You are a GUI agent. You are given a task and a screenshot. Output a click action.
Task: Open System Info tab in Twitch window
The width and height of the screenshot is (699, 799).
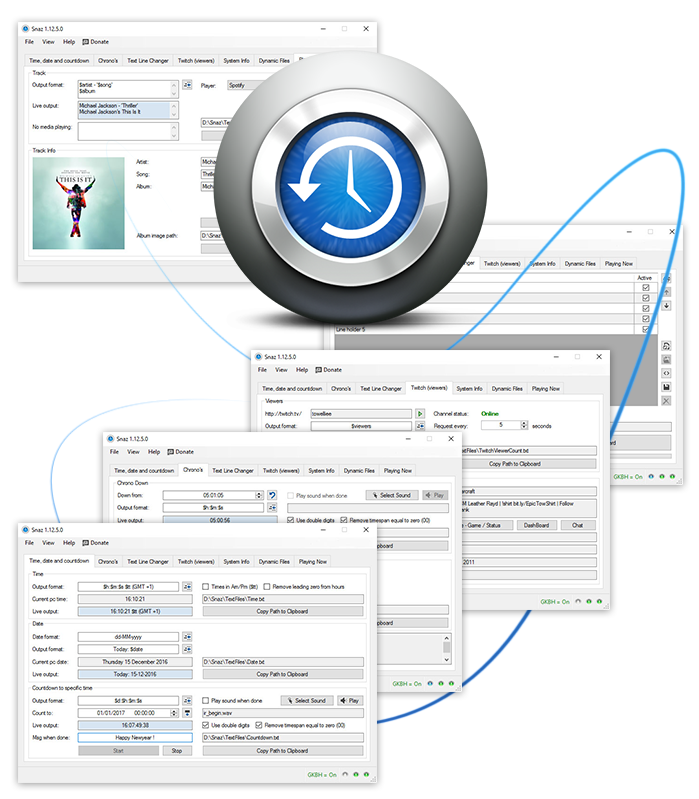tap(469, 389)
